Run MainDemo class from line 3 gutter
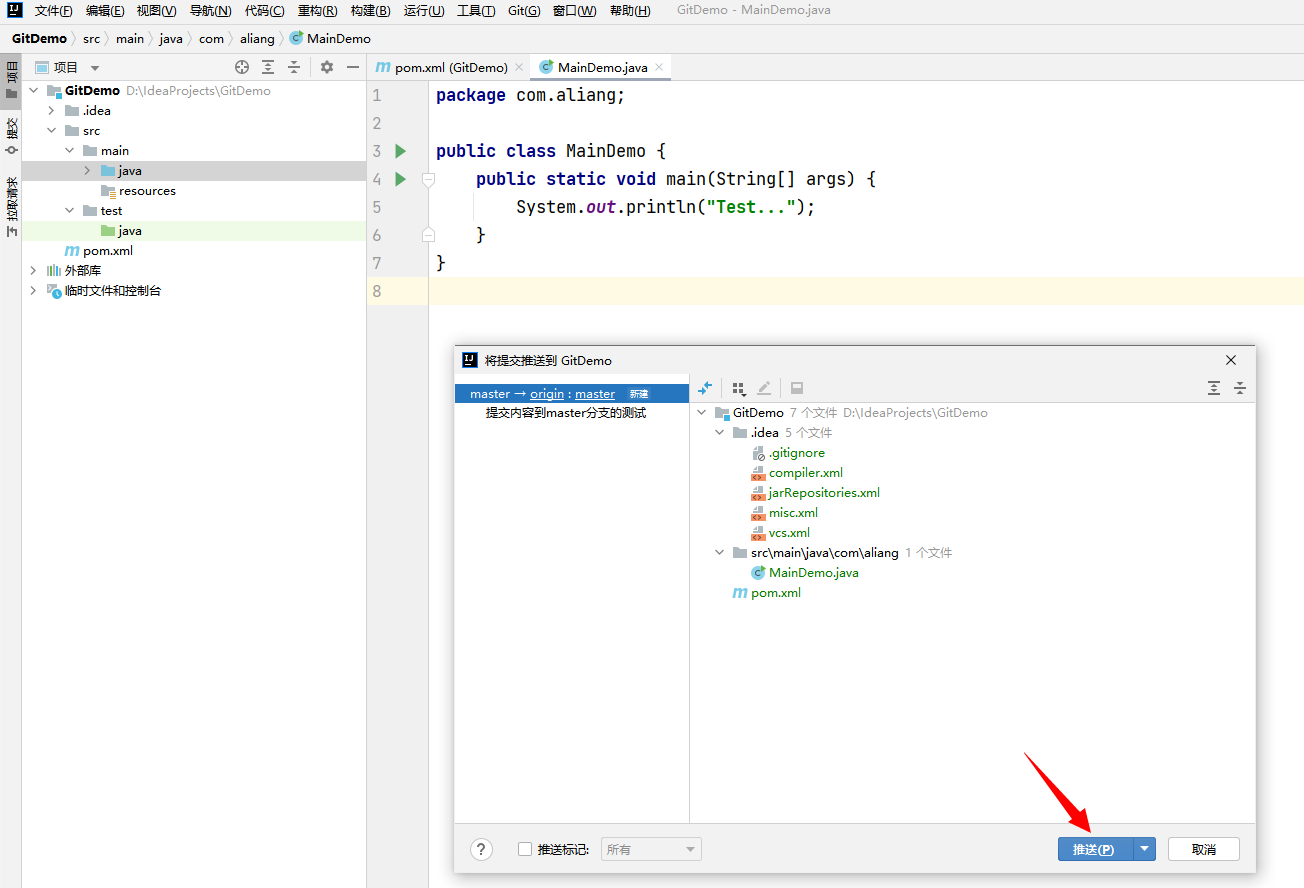The width and height of the screenshot is (1304, 888). 401,151
